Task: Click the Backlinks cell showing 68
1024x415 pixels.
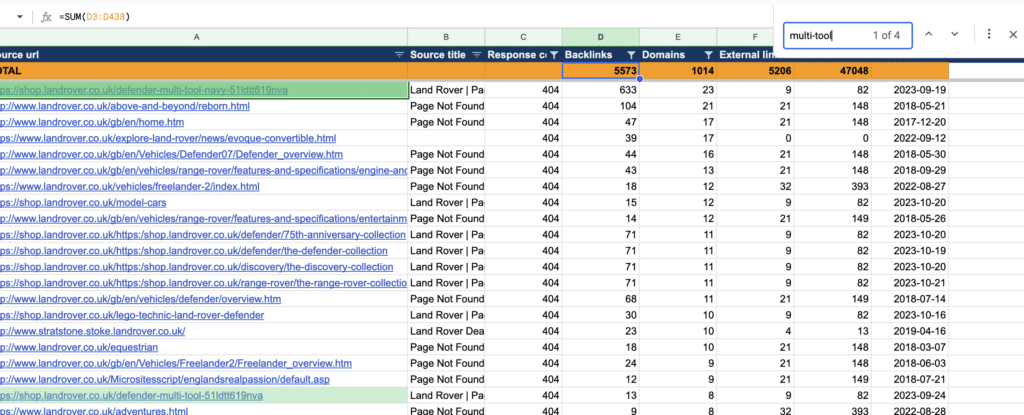Action: coord(600,299)
